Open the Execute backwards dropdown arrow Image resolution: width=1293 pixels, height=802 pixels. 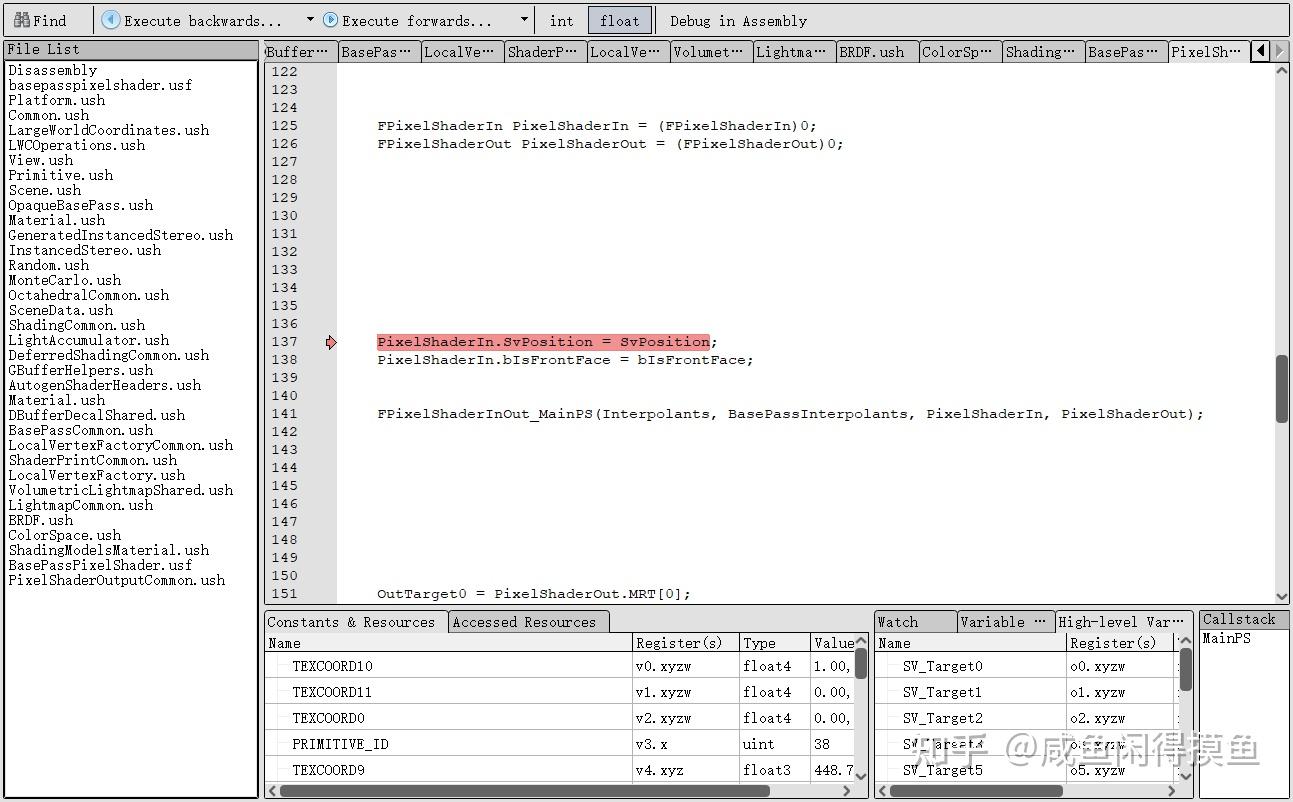(x=310, y=18)
